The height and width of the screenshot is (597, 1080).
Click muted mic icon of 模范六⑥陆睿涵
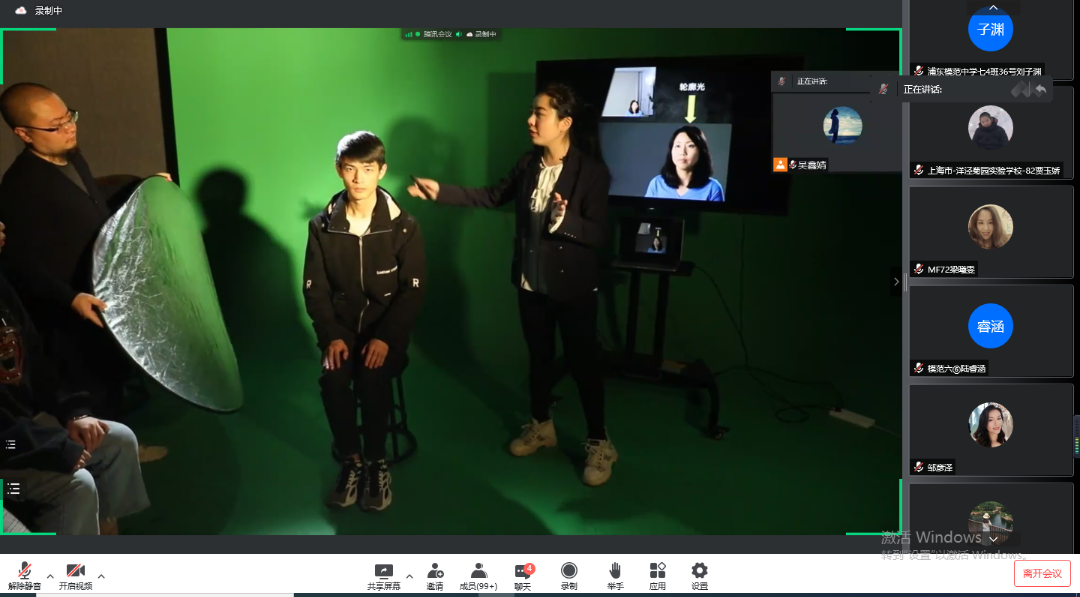918,368
